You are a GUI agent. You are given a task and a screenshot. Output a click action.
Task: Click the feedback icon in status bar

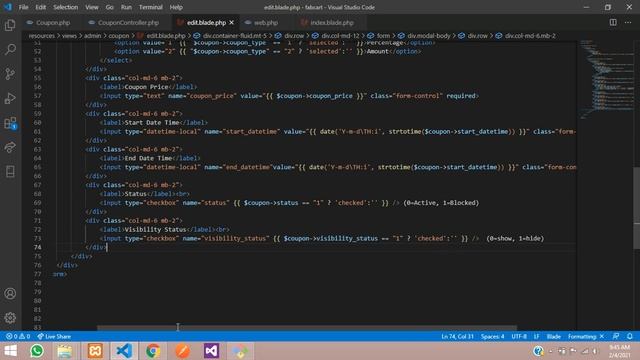click(616, 336)
